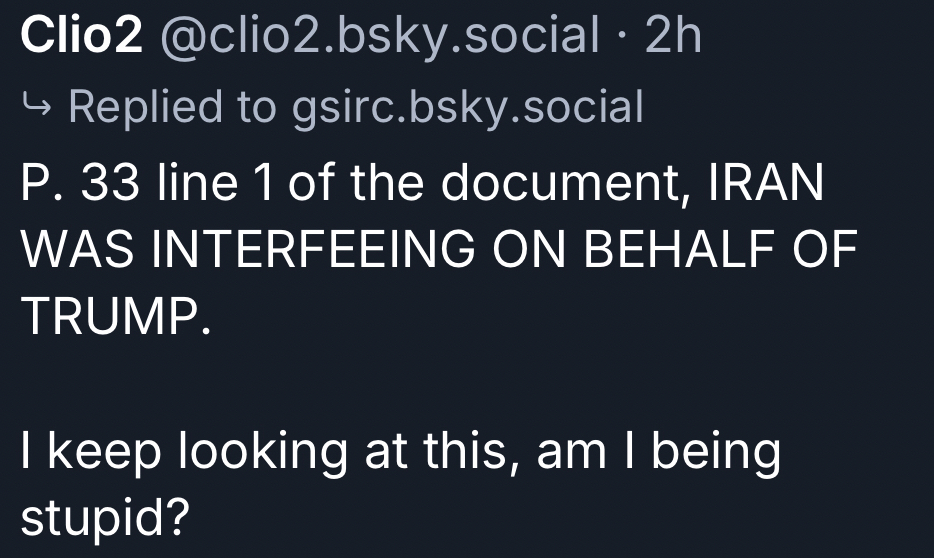Click the 'Replied to' label text
The height and width of the screenshot is (558, 934).
pyautogui.click(x=172, y=106)
